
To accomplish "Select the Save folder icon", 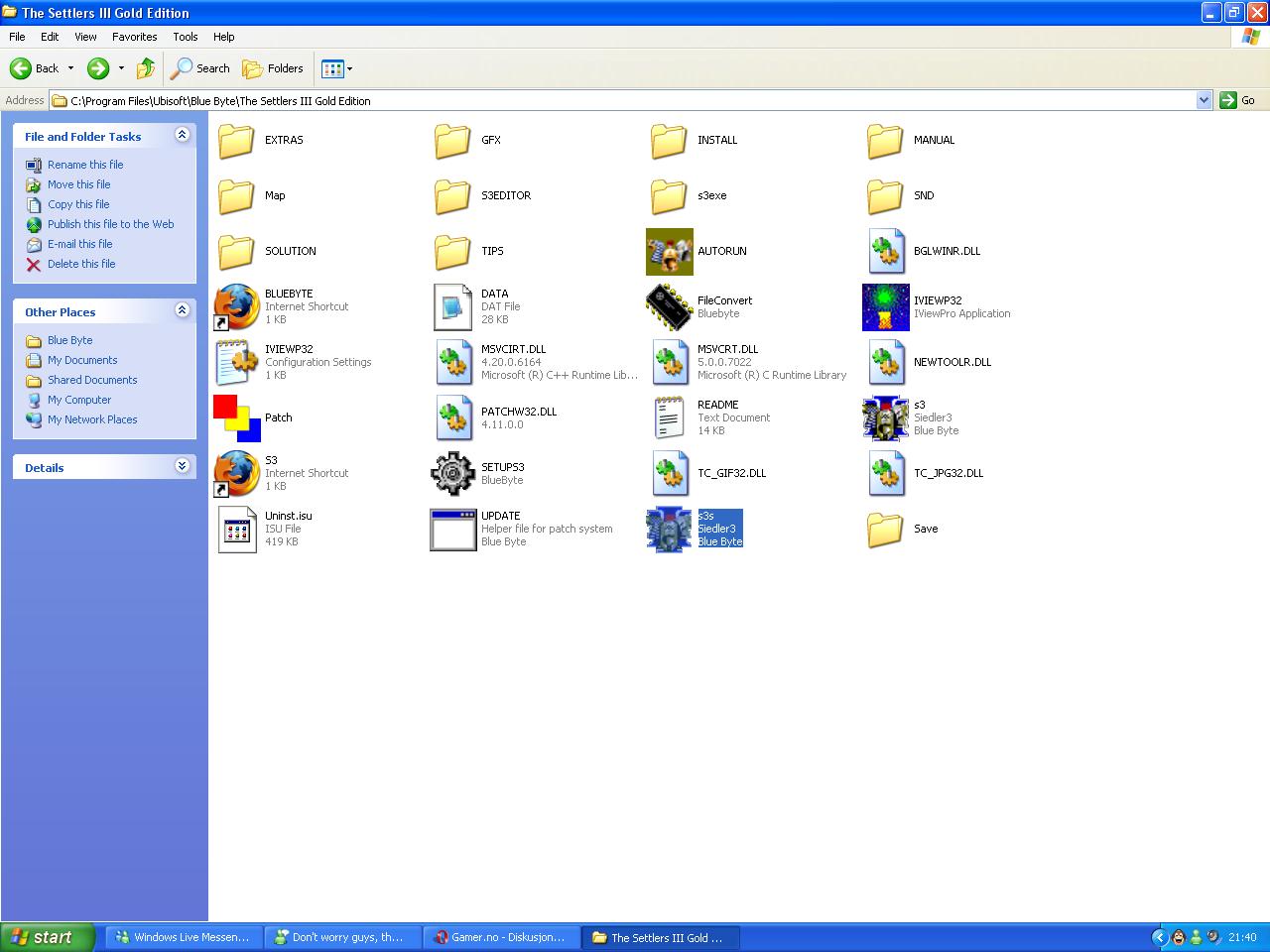I will tap(885, 529).
